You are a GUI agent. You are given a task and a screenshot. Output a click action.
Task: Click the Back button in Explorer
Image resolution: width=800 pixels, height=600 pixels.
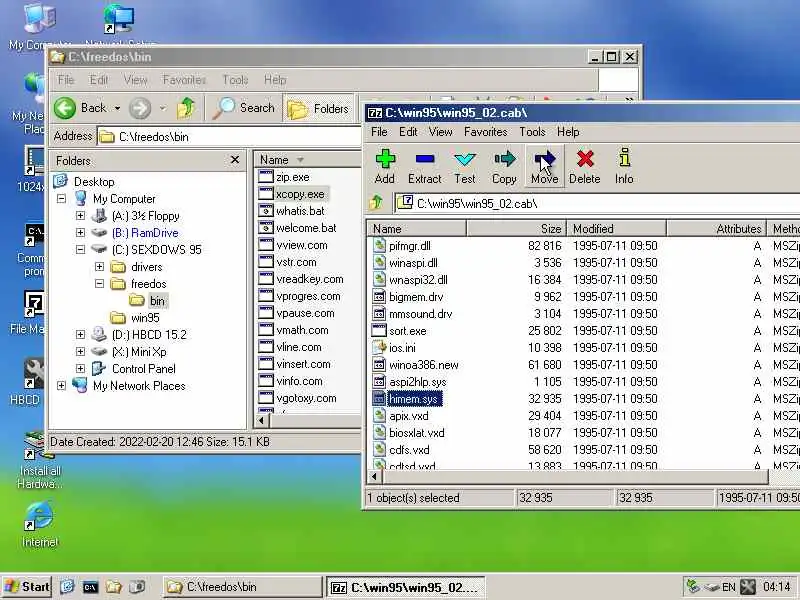pyautogui.click(x=81, y=108)
